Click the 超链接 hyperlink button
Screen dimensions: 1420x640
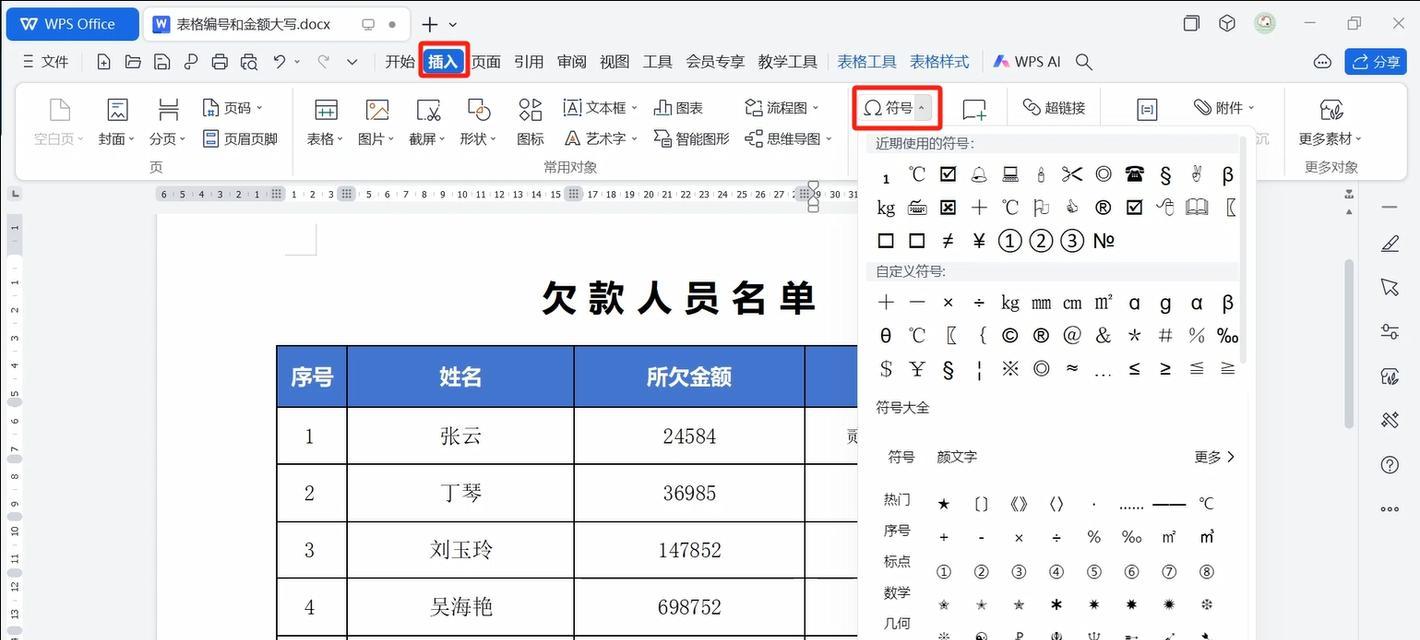point(1054,108)
